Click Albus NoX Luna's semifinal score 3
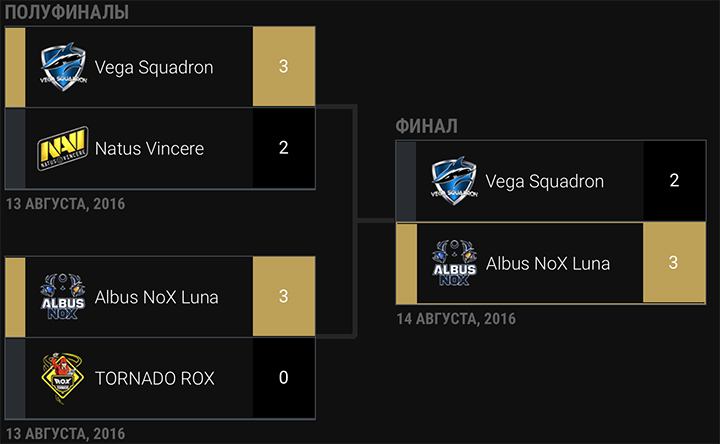Viewport: 720px width, 444px height. pos(284,297)
